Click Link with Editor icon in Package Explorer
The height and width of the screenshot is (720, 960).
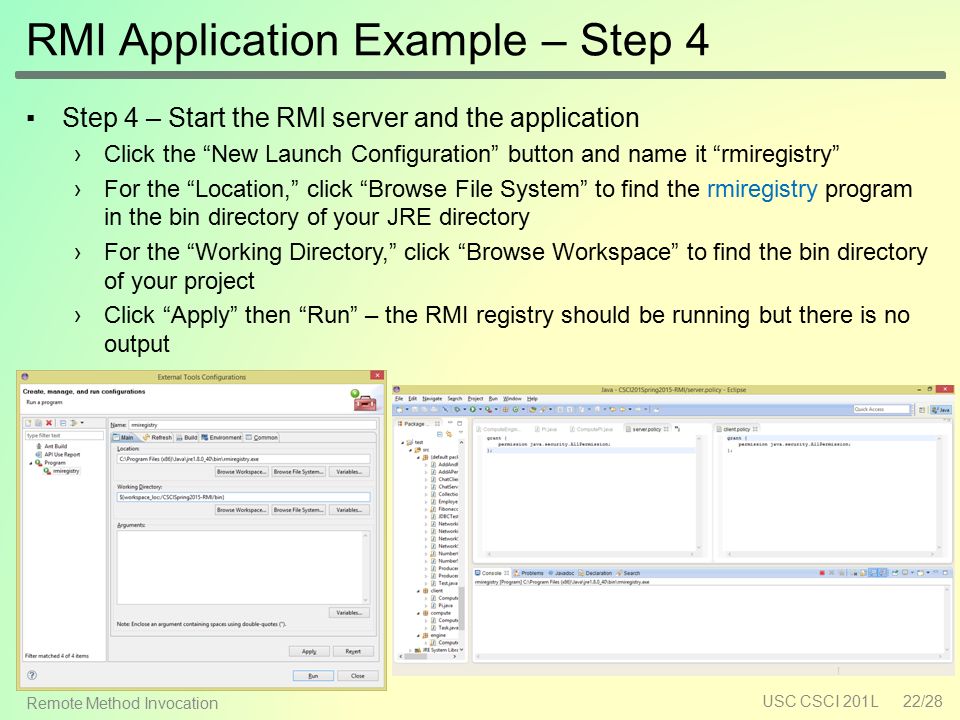point(449,434)
